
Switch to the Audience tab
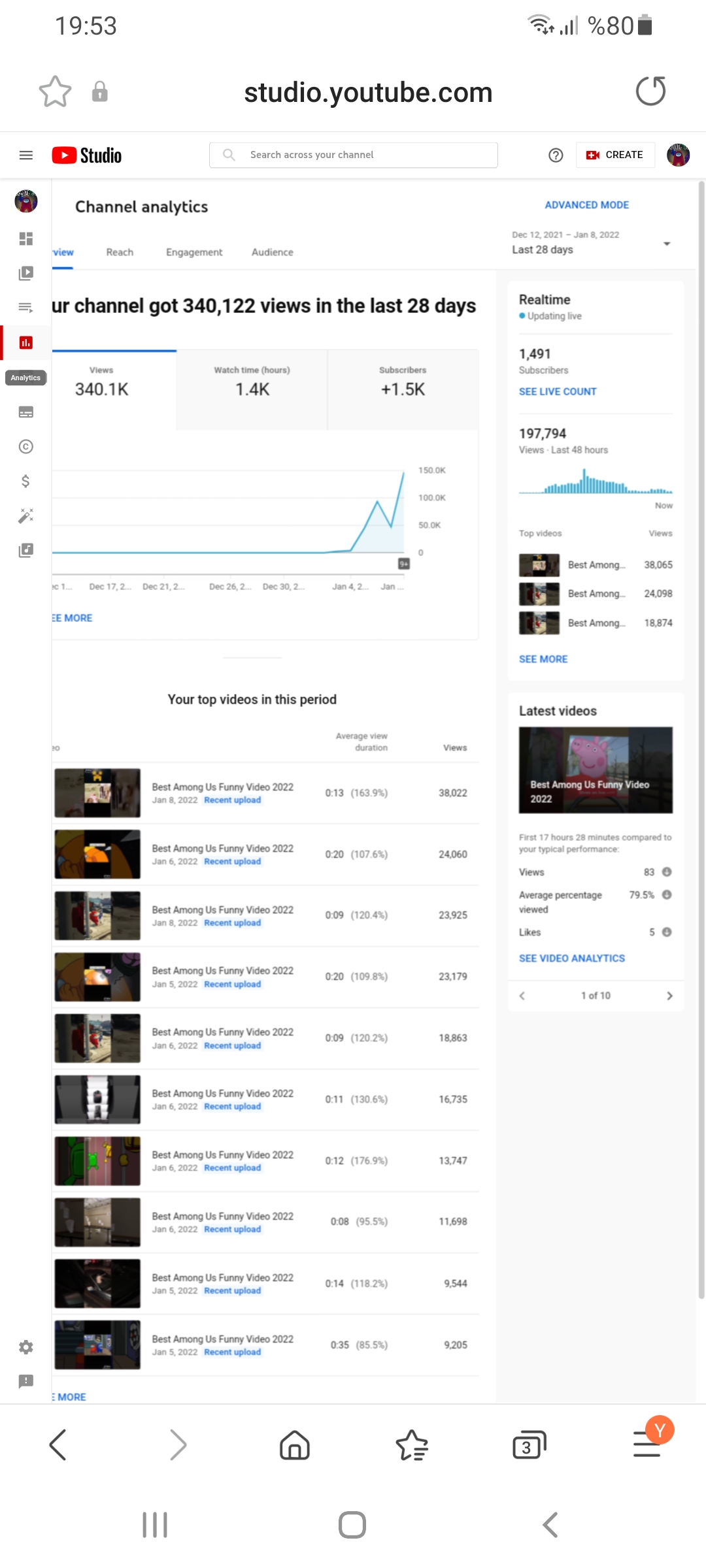coord(273,252)
